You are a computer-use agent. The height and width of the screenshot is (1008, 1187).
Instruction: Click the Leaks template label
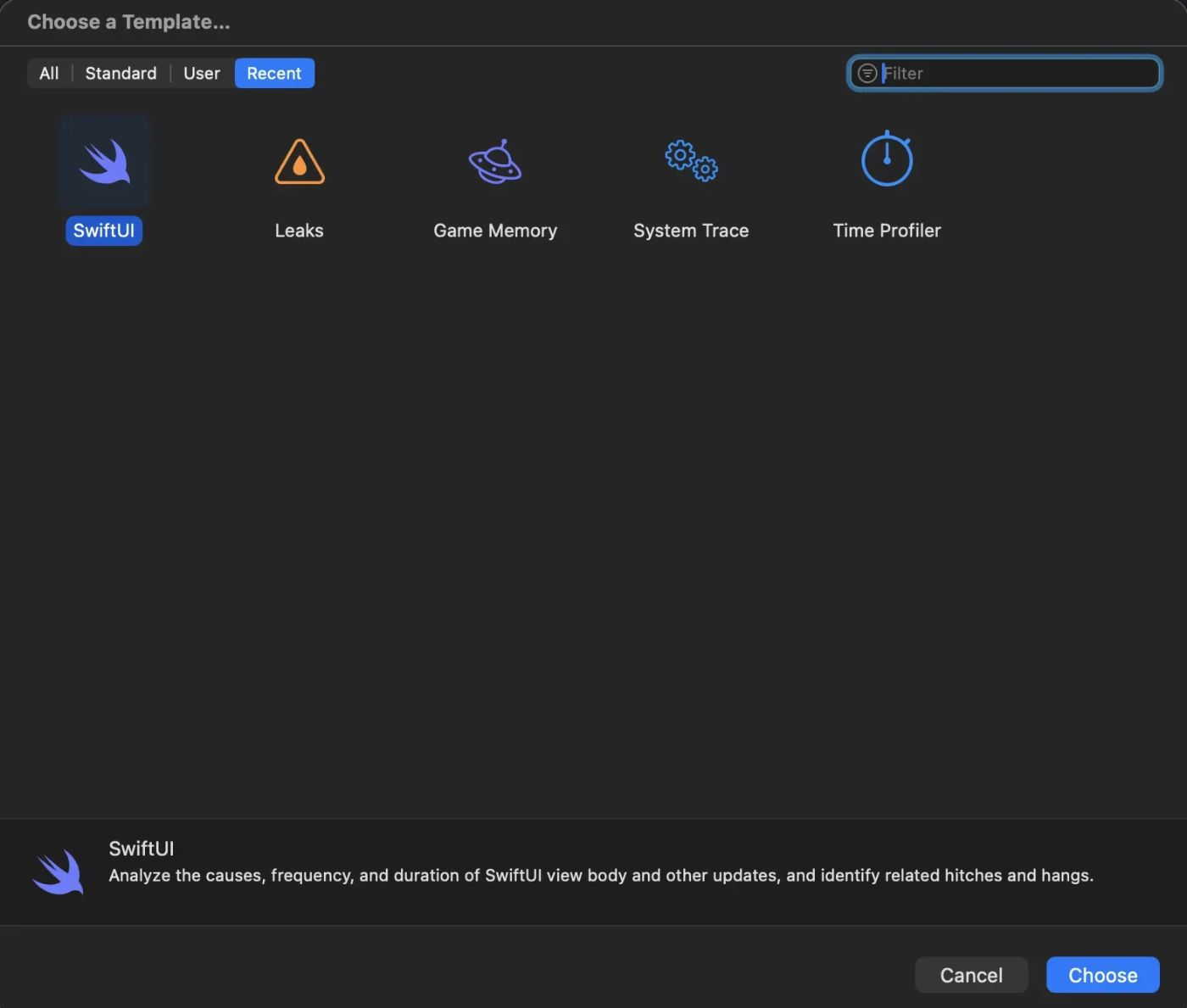299,231
